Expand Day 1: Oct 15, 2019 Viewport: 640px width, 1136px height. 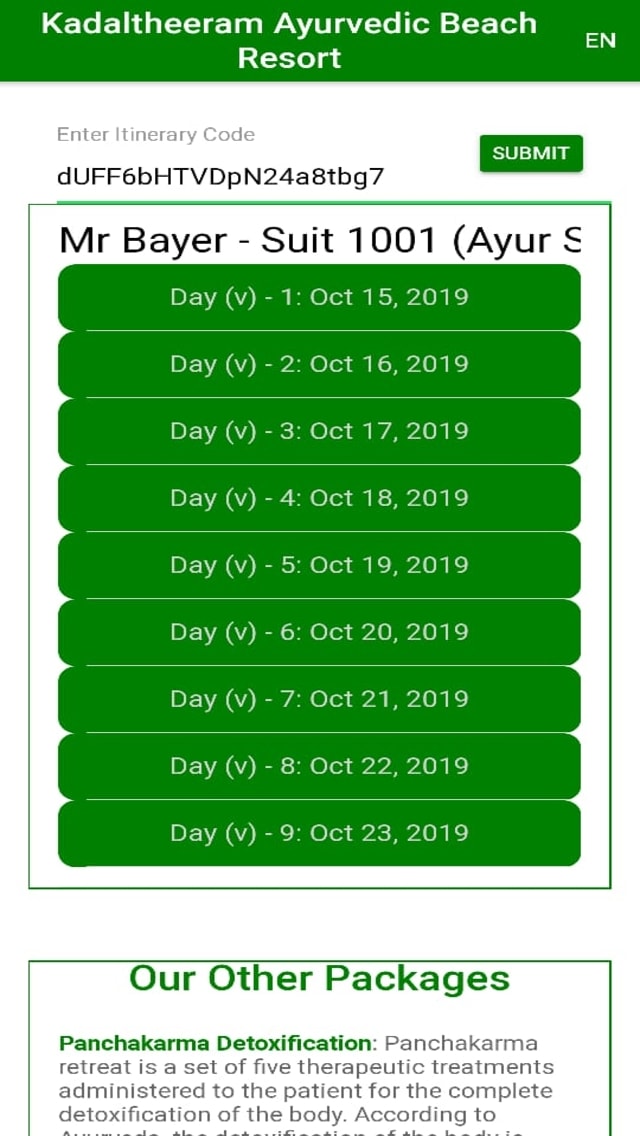click(x=319, y=297)
